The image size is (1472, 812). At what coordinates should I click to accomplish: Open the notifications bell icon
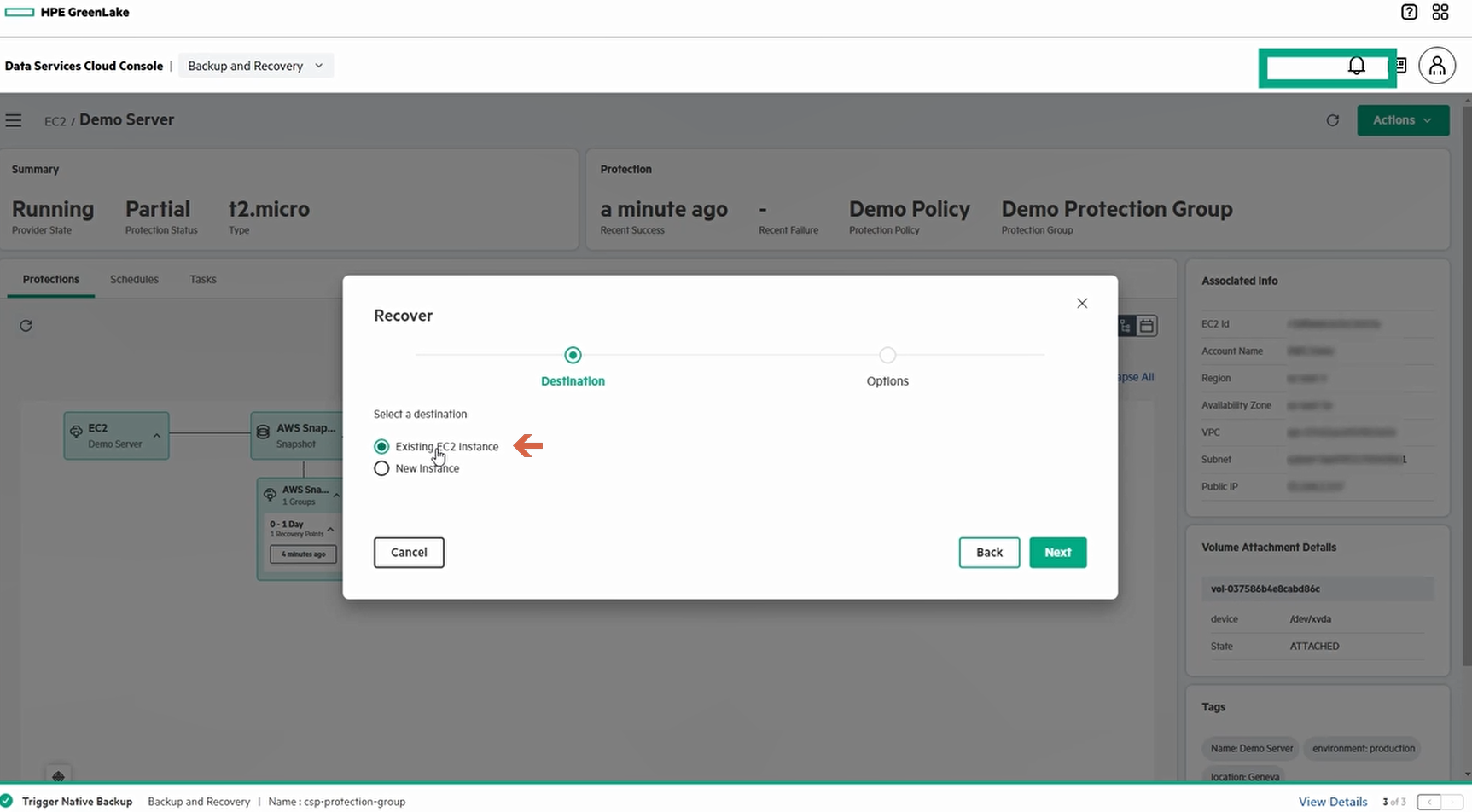[1356, 66]
